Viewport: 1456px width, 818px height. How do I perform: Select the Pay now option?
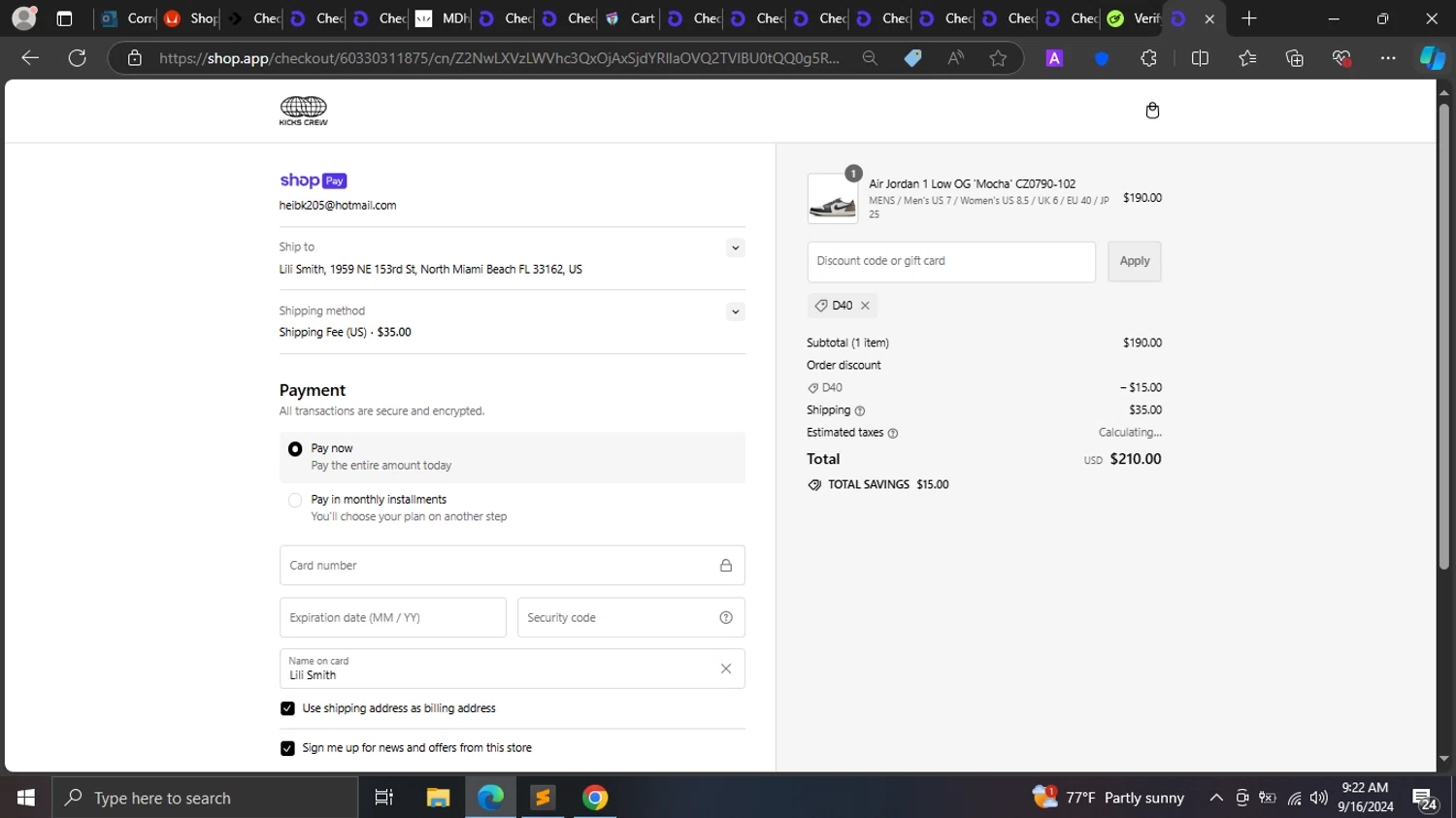[295, 449]
